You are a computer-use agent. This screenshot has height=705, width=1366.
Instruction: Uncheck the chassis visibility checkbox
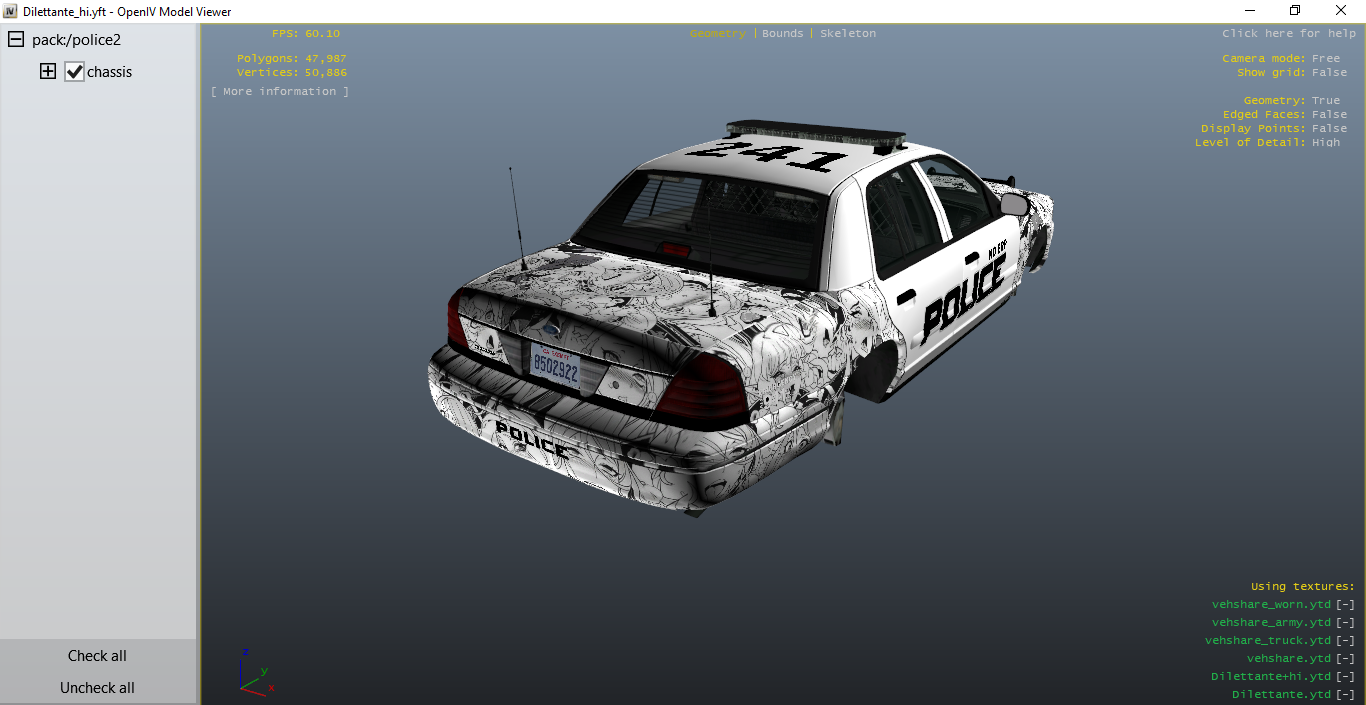[74, 72]
